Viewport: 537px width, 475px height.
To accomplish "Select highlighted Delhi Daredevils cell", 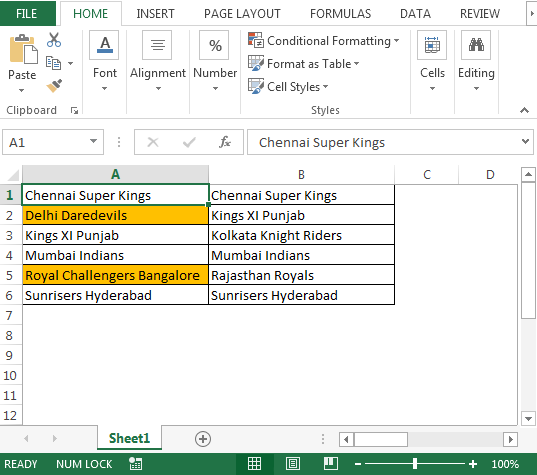I will tap(115, 215).
